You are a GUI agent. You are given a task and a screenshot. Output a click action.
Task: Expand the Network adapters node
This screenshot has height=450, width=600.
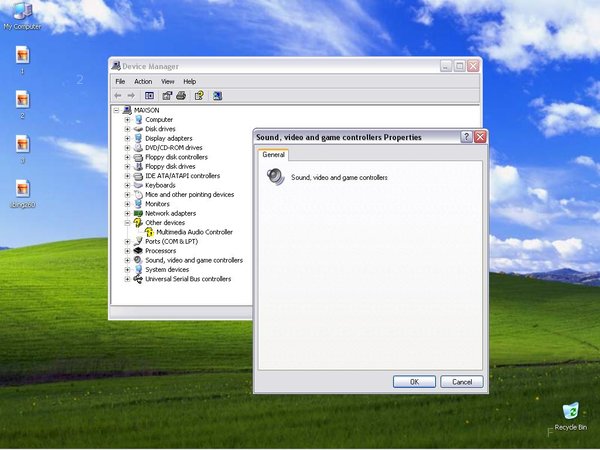pyautogui.click(x=127, y=214)
